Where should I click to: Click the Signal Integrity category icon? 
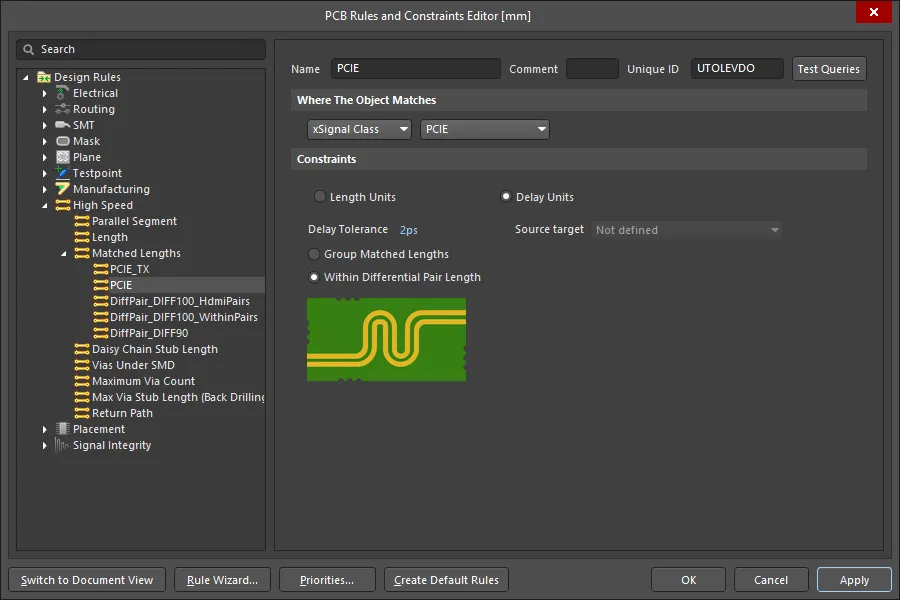click(63, 445)
